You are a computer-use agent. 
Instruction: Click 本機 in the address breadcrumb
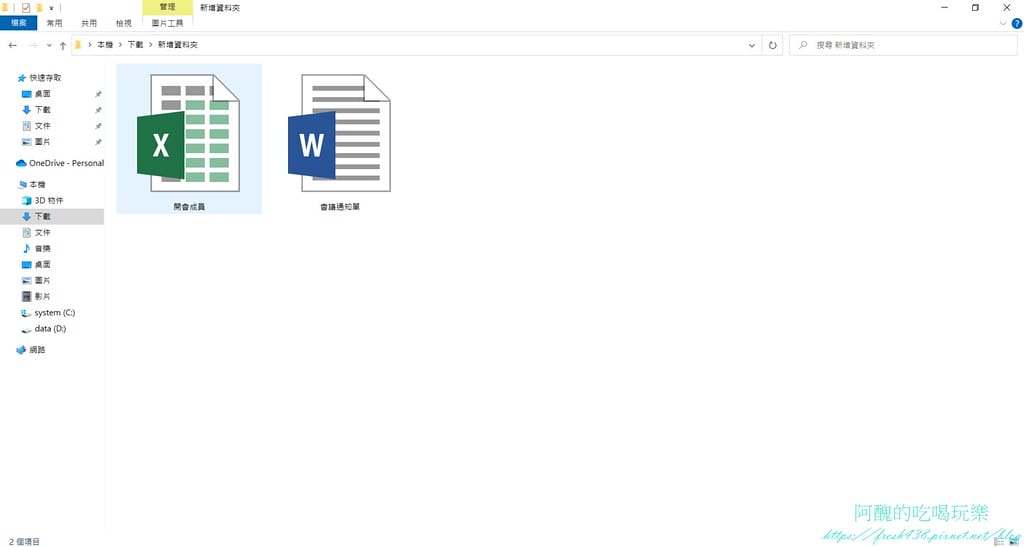point(105,45)
